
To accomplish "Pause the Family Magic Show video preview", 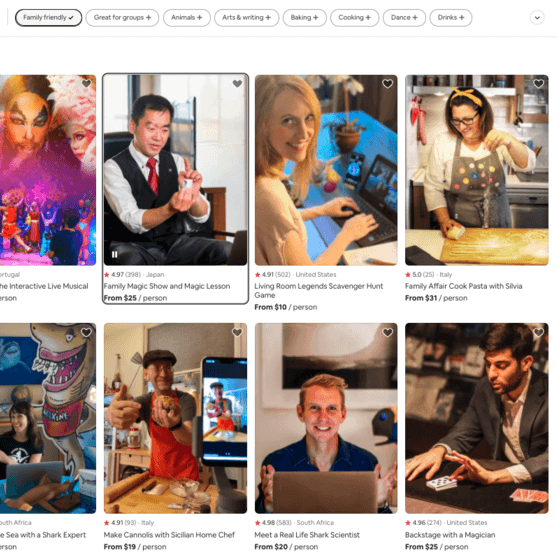I will 114,254.
